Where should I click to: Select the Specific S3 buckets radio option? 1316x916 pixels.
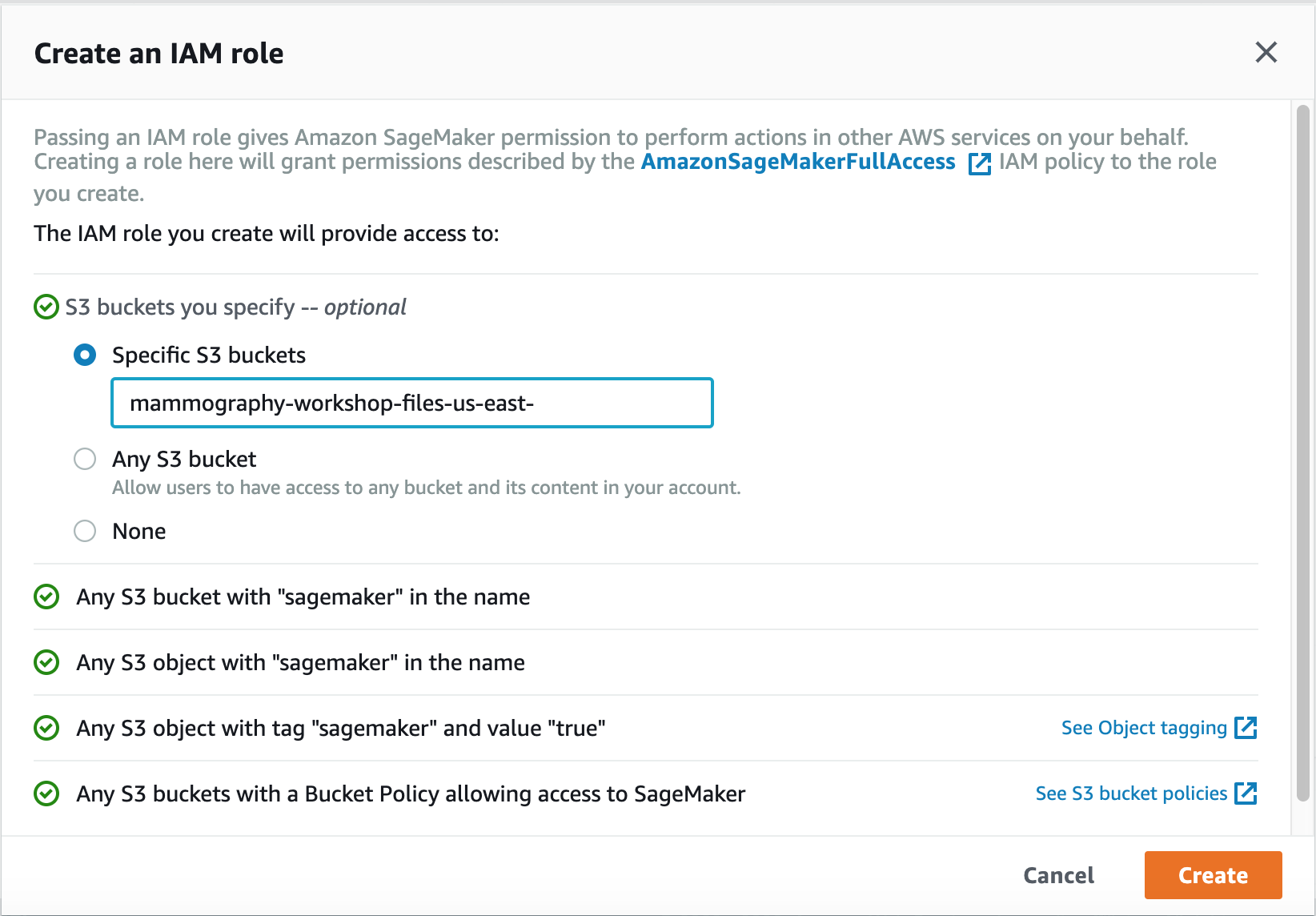tap(85, 355)
